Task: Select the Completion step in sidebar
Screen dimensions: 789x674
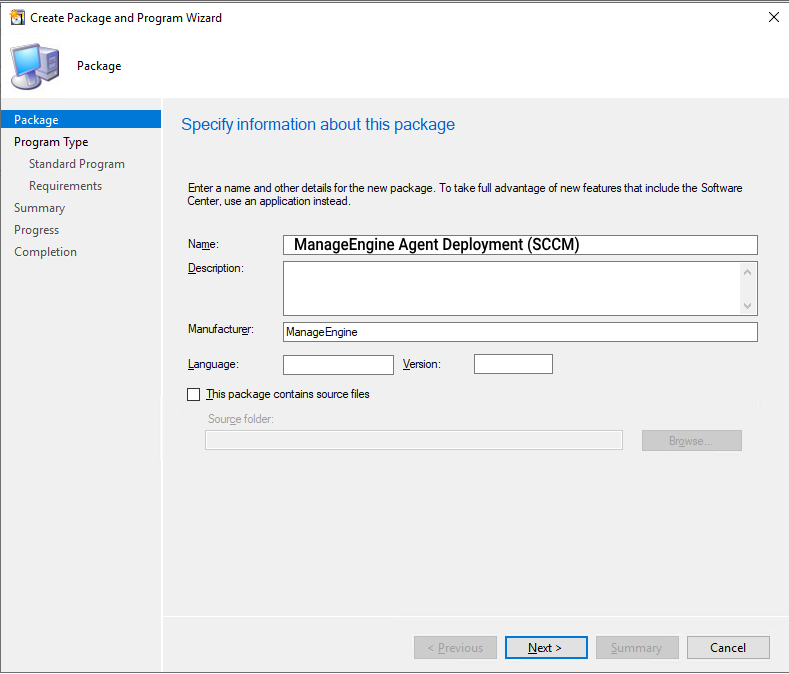Action: 45,252
